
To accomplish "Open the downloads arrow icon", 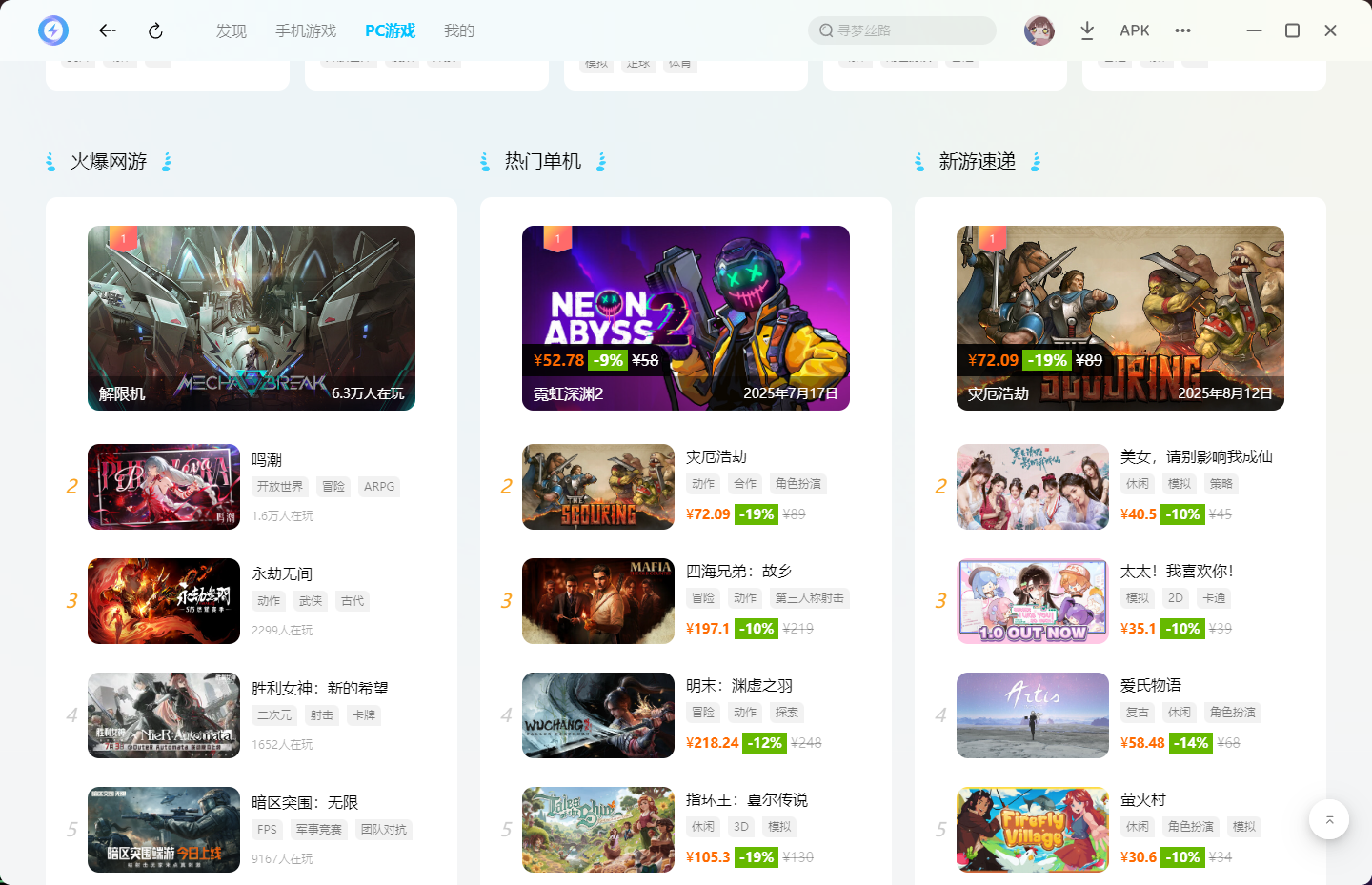I will click(x=1087, y=30).
